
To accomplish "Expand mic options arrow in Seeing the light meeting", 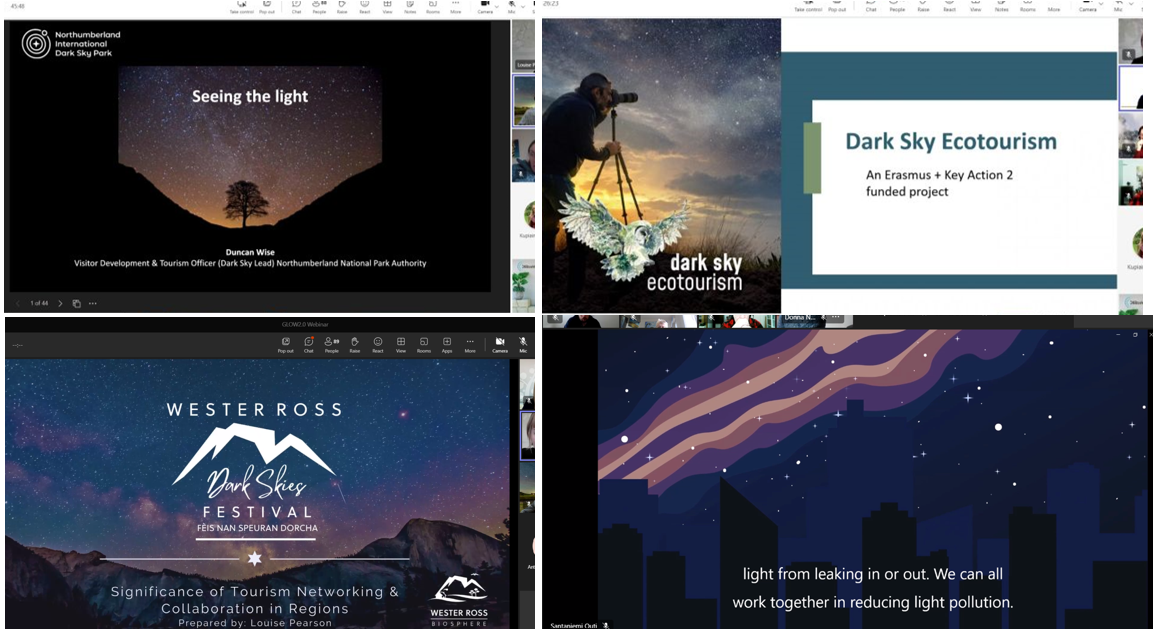I will pyautogui.click(x=521, y=6).
